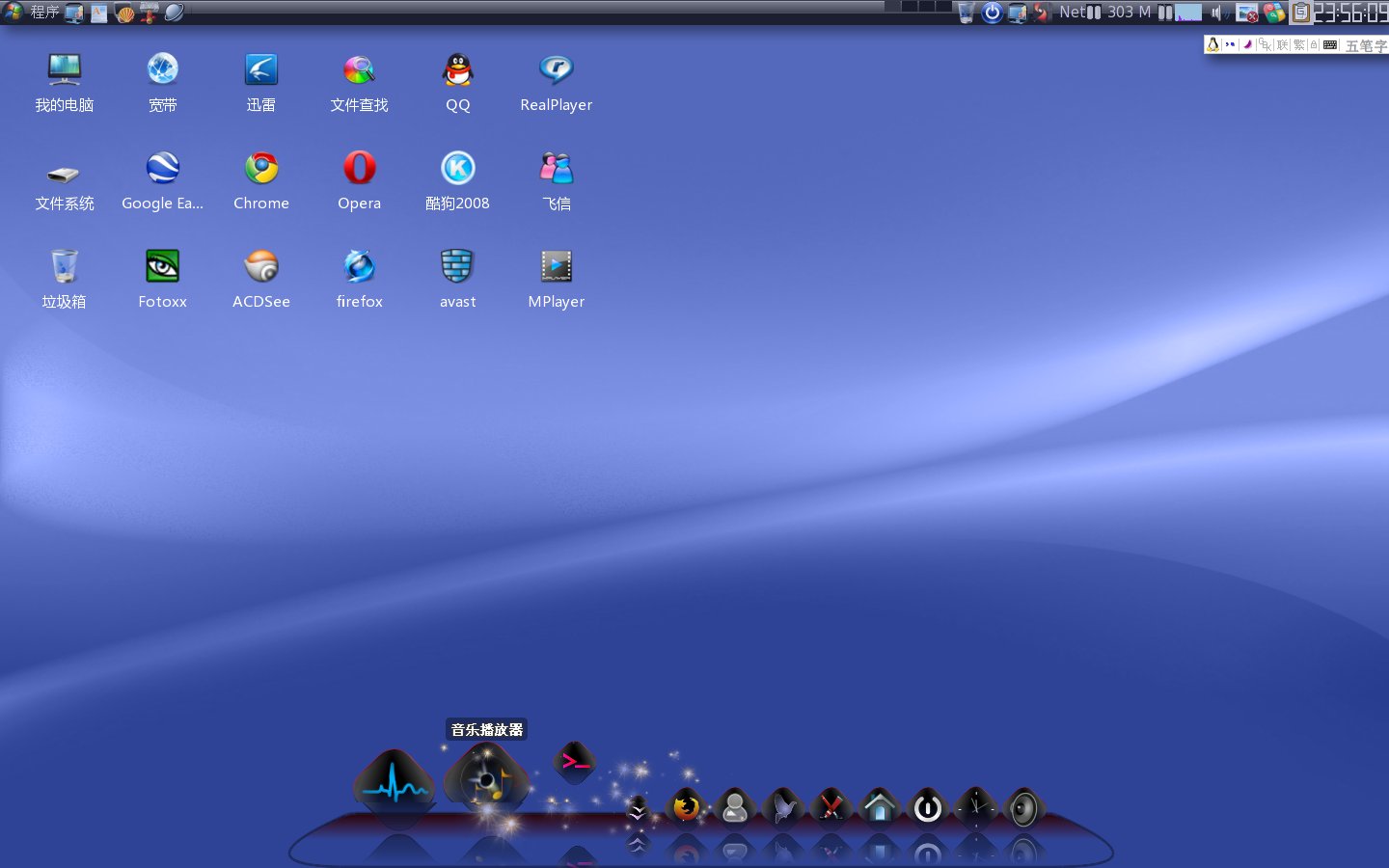Switch to the first workspace in pager
The height and width of the screenshot is (868, 1389).
[893, 6]
